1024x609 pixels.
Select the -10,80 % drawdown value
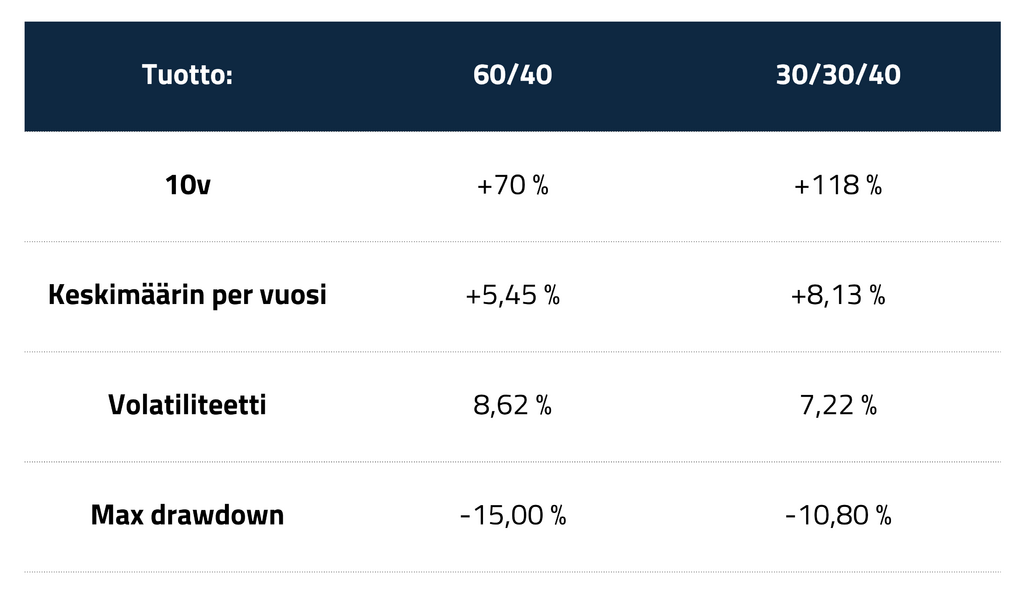point(838,516)
